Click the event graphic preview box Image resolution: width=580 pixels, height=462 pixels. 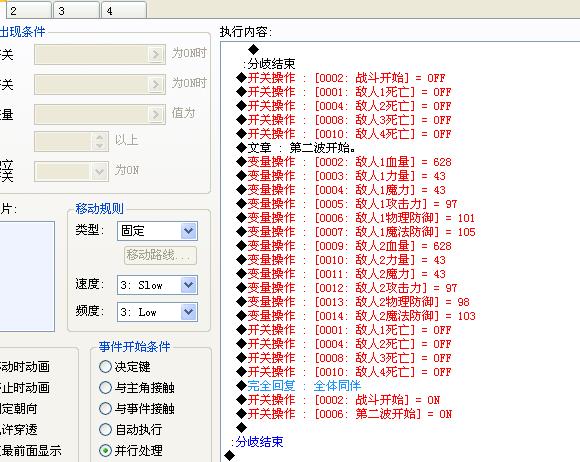(27, 276)
